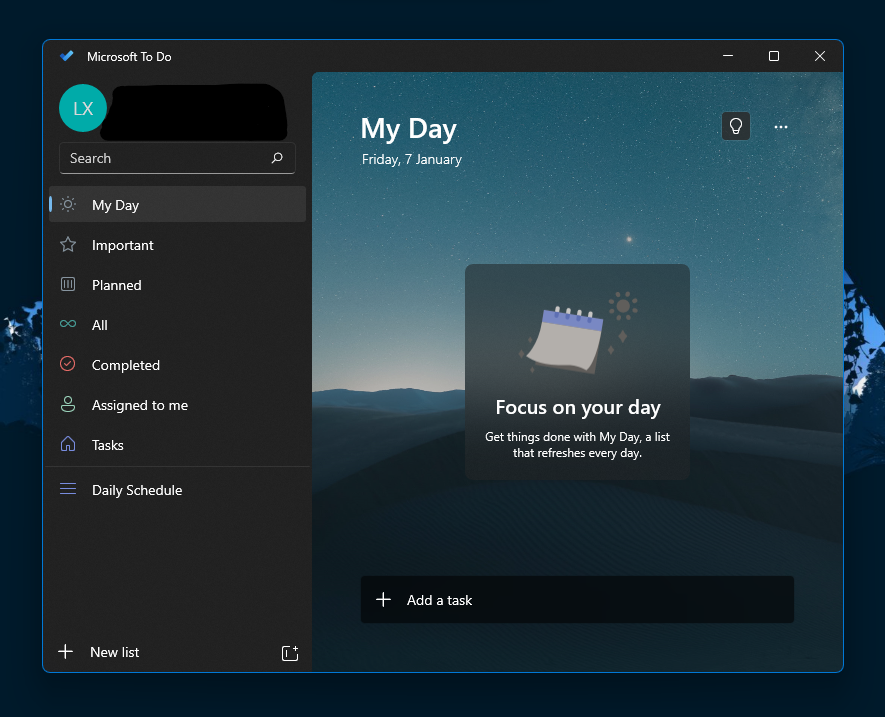Click the Friday, 7 January date text
Screen dimensions: 885x717
(x=411, y=160)
